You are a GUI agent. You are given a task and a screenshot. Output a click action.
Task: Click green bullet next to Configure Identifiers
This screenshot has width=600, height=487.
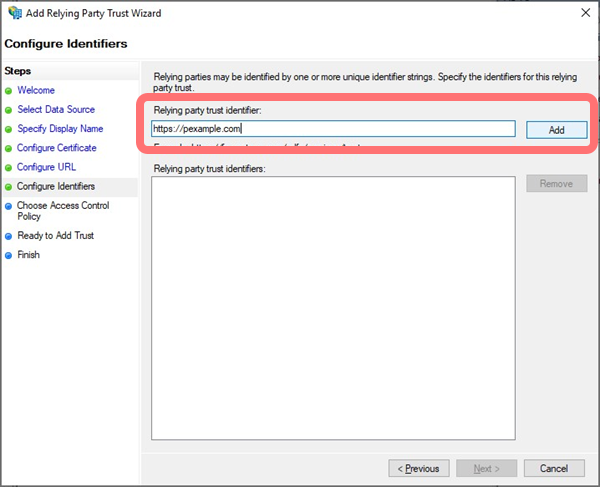8,187
